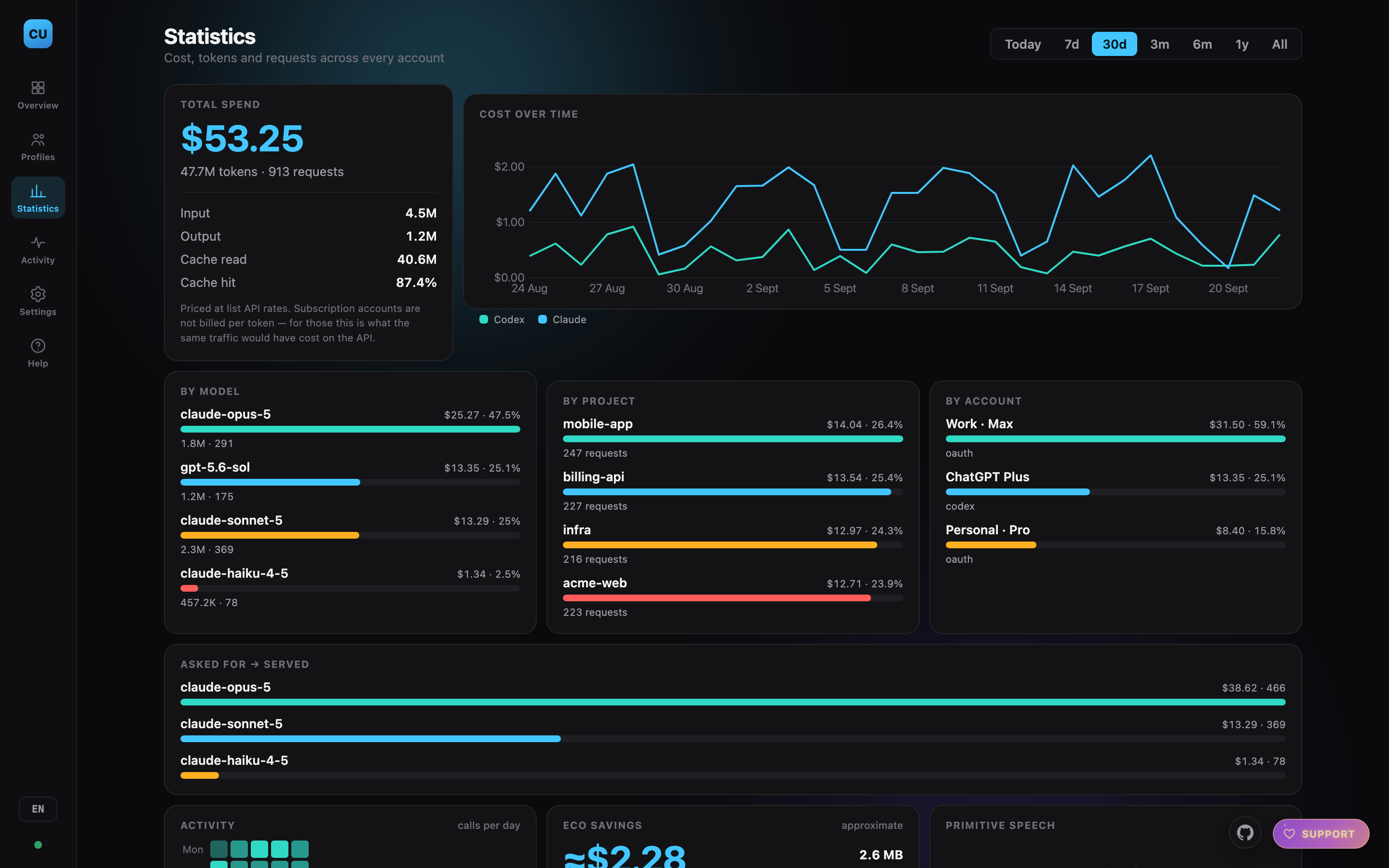Click the Work · Max account name

[x=979, y=424]
